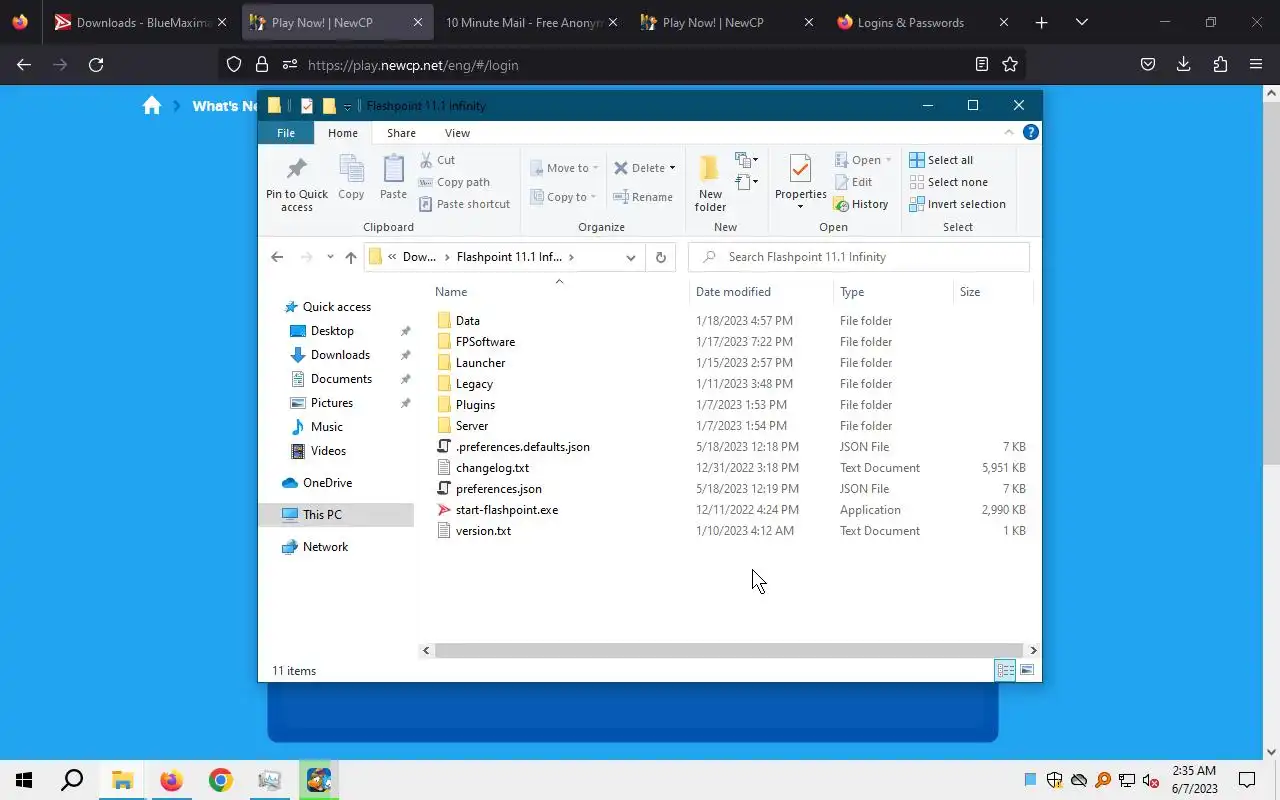Click the Paste ribbon icon

[393, 178]
